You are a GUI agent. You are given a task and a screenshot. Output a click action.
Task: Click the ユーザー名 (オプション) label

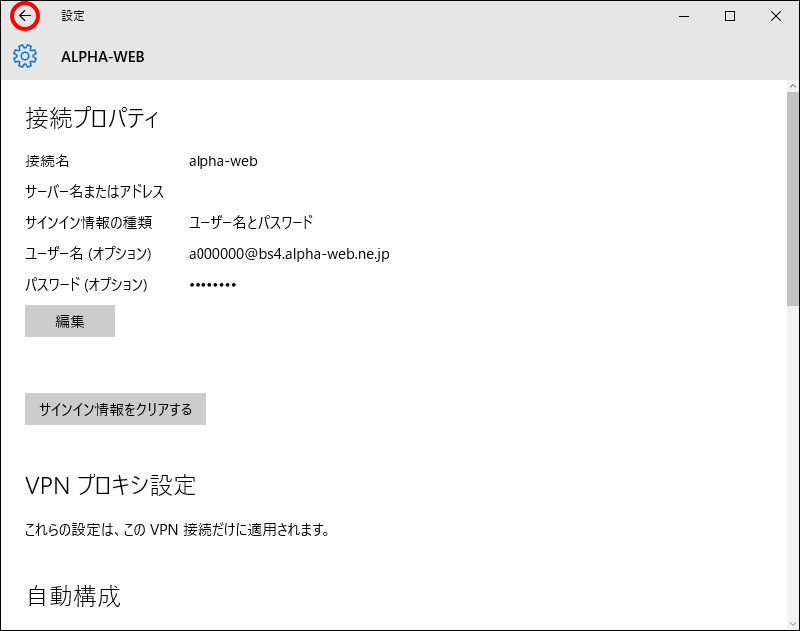(88, 254)
